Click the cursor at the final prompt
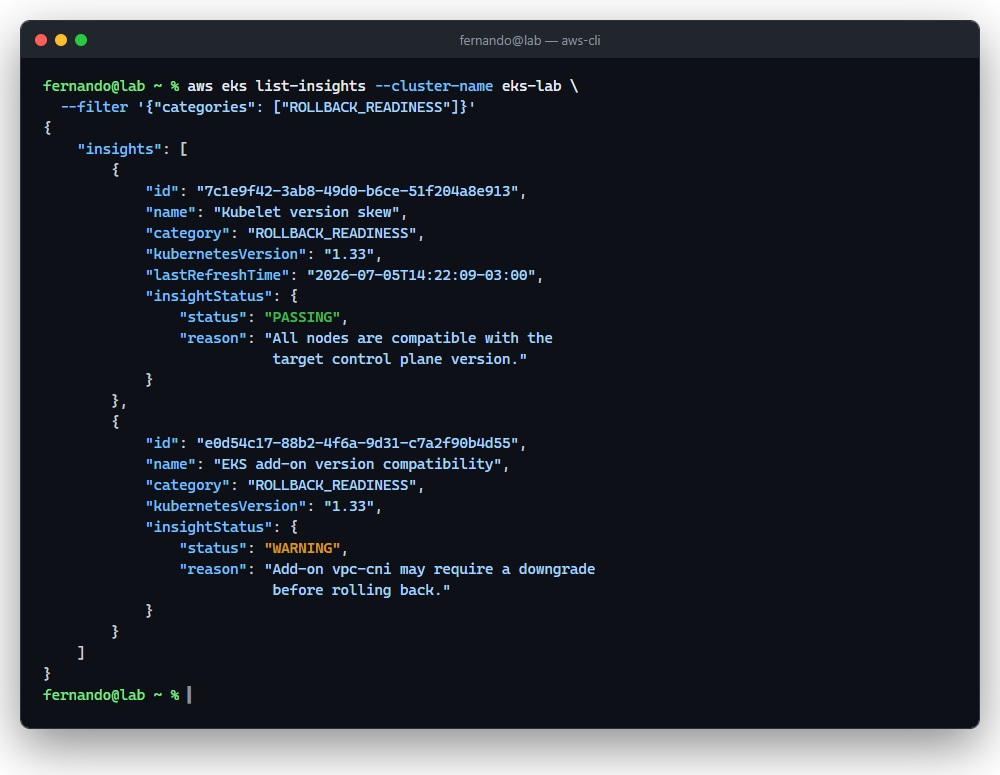 (189, 695)
